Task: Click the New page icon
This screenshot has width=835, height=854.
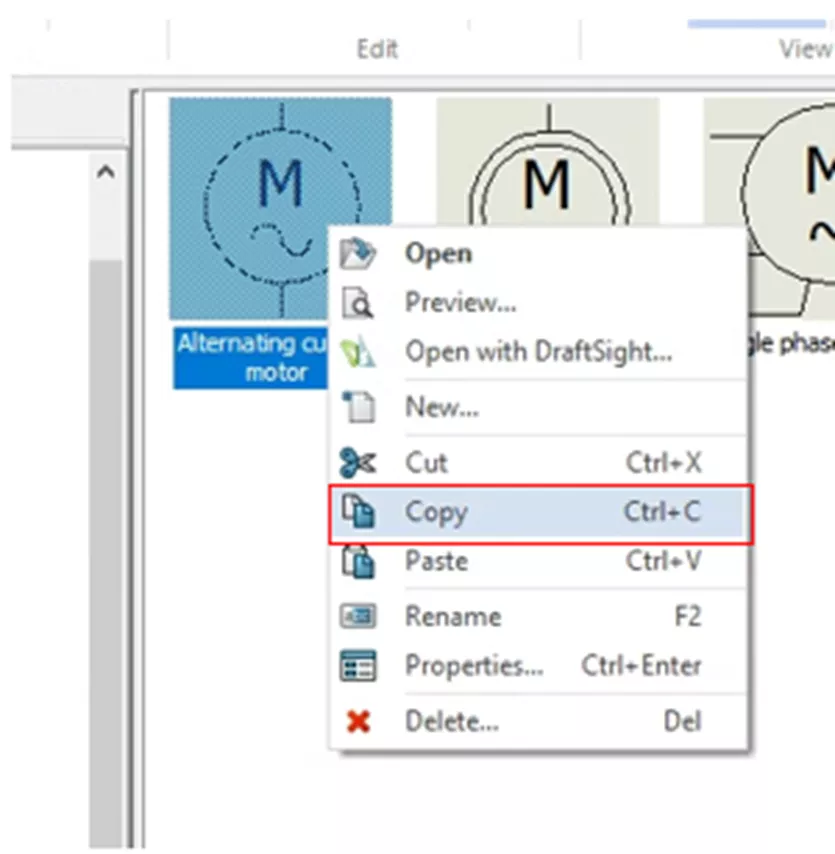Action: pos(357,407)
